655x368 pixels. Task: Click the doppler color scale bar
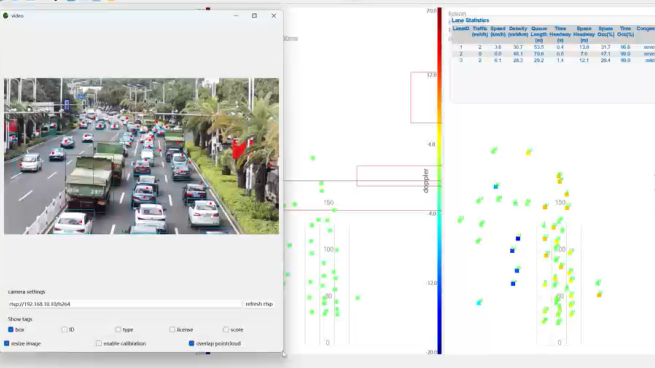439,181
